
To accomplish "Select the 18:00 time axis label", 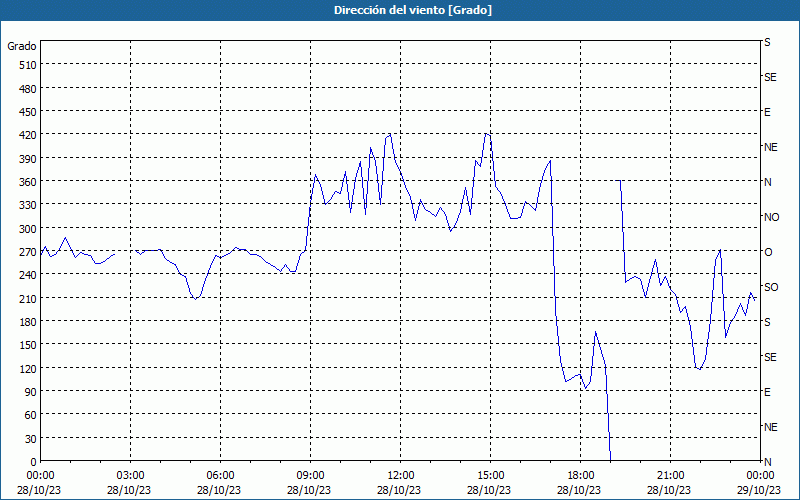I will (581, 476).
